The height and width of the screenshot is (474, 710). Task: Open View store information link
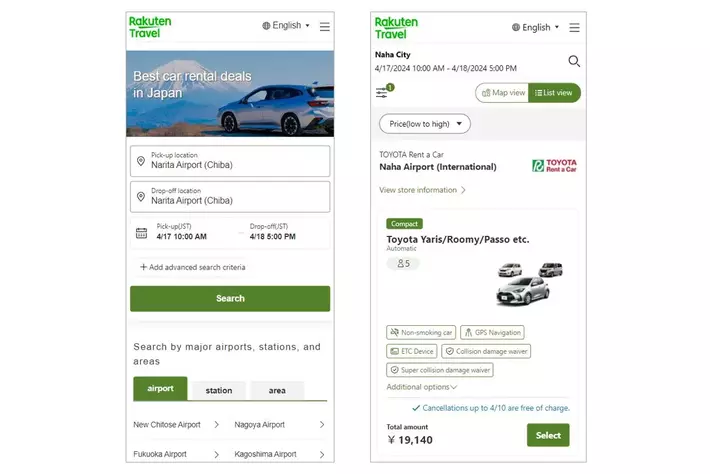[422, 190]
